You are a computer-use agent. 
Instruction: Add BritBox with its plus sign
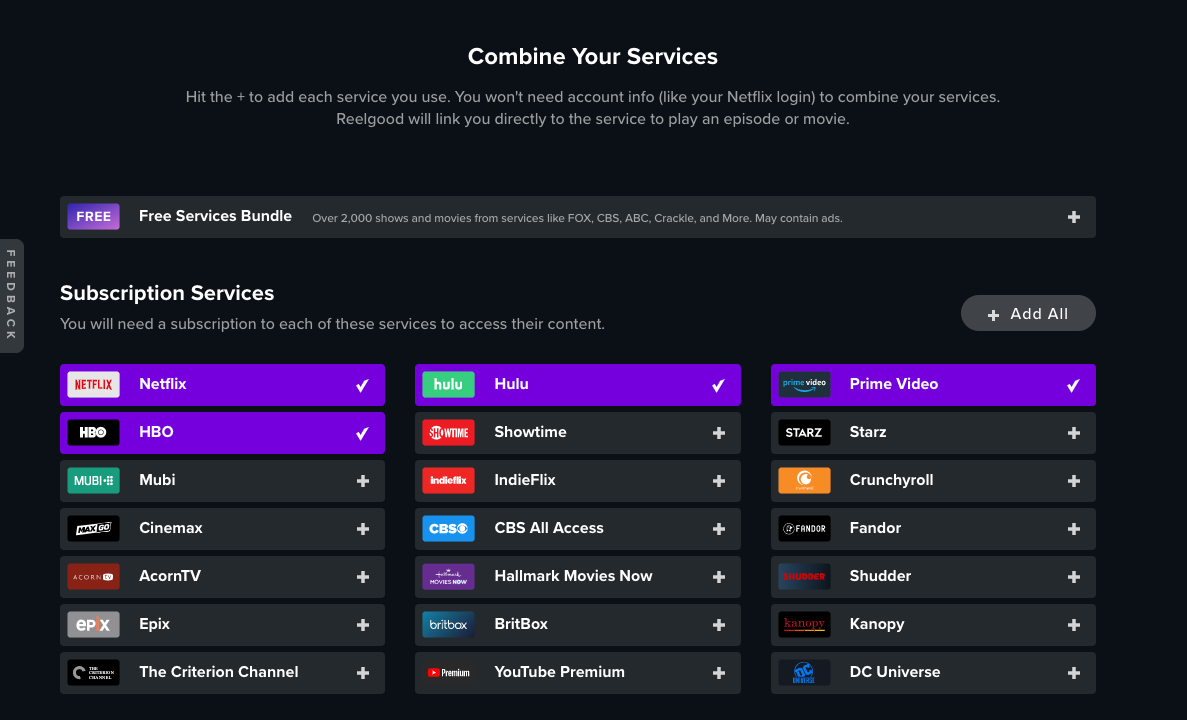pyautogui.click(x=719, y=625)
